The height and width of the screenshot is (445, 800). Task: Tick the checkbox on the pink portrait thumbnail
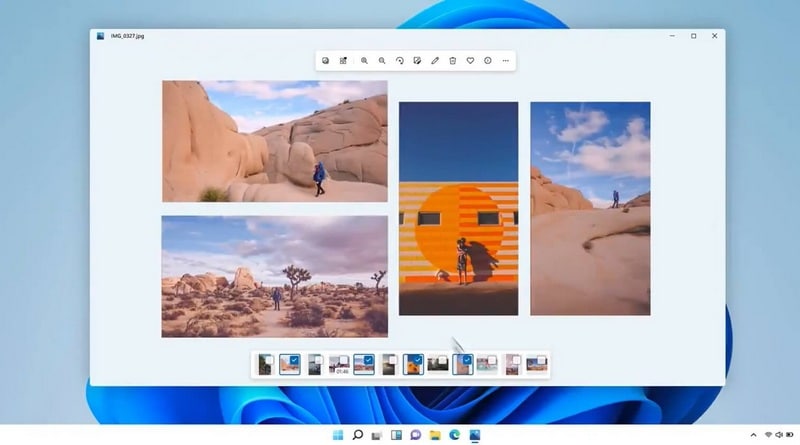516,360
